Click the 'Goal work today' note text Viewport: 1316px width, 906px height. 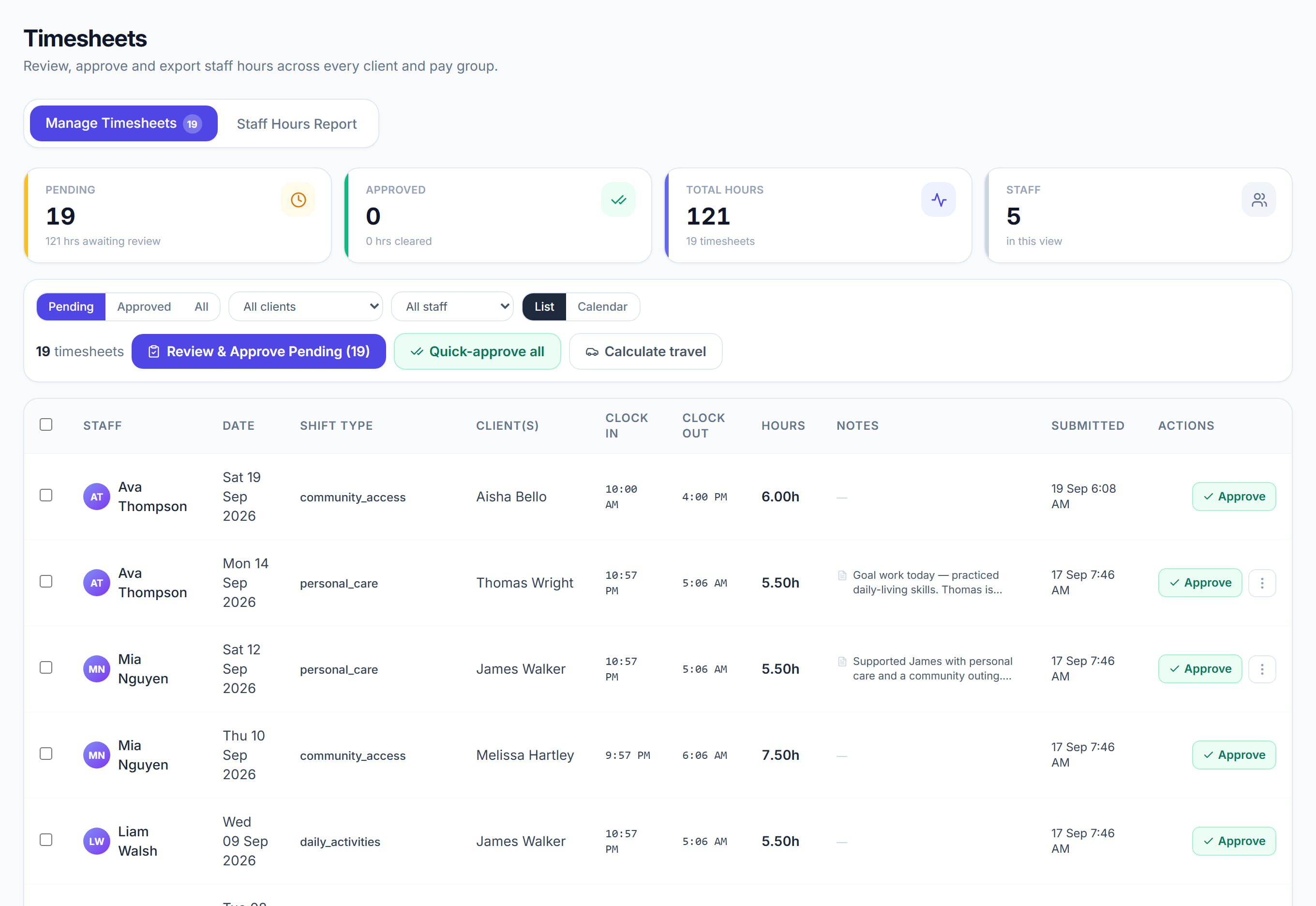point(927,583)
